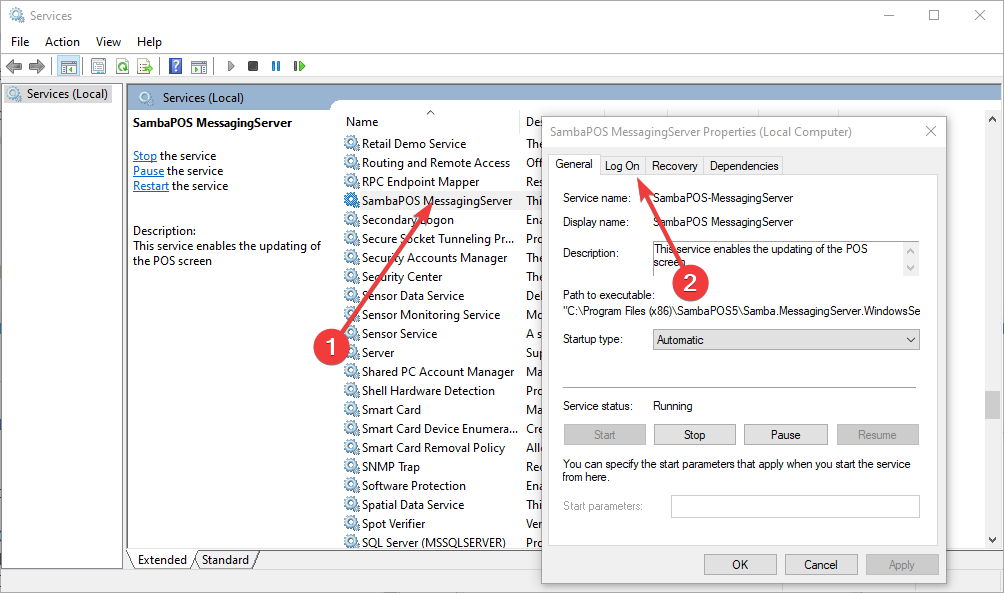Switch to the Standard view tab
Viewport: 1004px width, 593px height.
(x=225, y=560)
